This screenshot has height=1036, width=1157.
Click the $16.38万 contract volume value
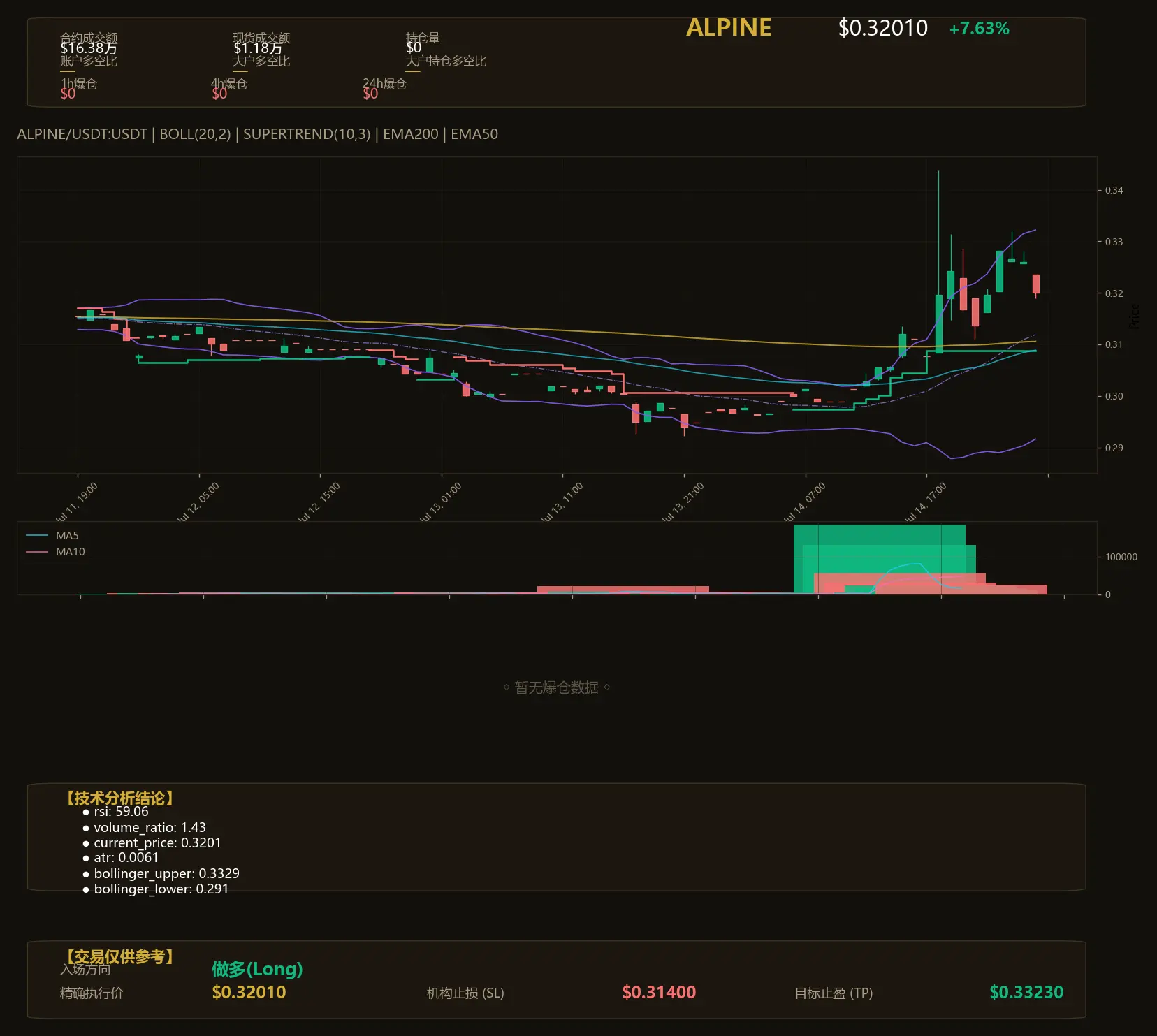tap(89, 48)
